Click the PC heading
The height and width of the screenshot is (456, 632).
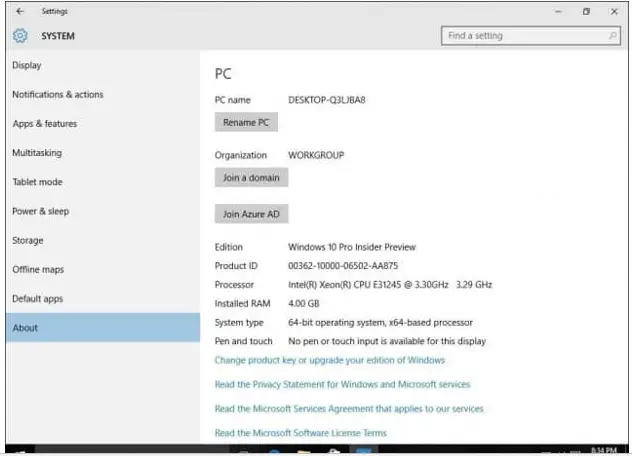pos(223,74)
